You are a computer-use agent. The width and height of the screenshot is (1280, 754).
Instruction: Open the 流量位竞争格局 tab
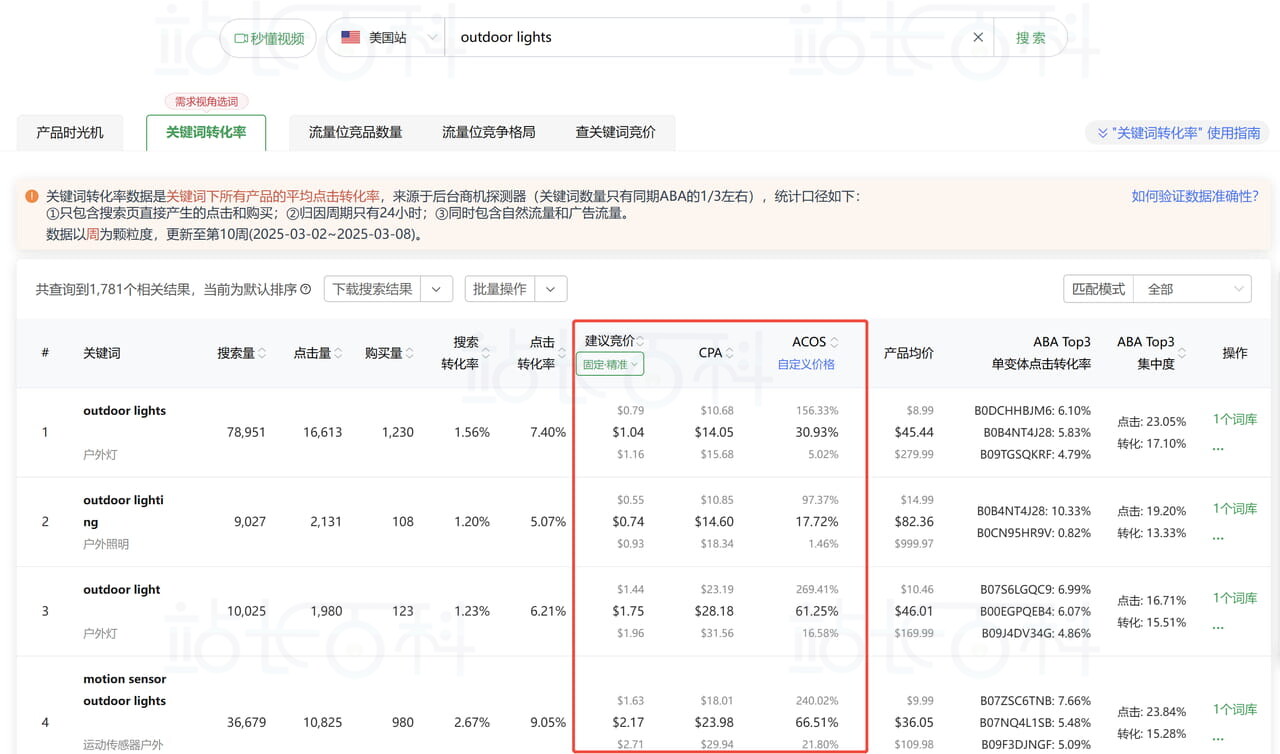coord(488,132)
